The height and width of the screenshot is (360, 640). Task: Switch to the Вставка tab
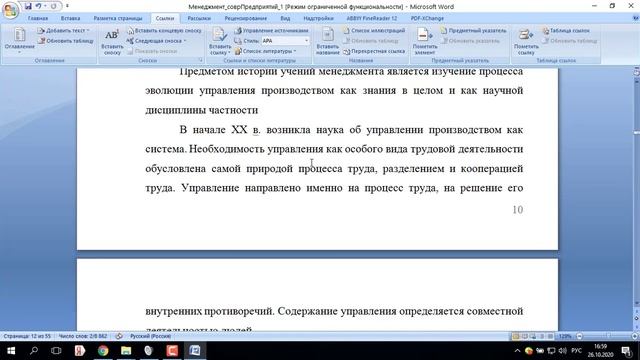click(x=70, y=18)
